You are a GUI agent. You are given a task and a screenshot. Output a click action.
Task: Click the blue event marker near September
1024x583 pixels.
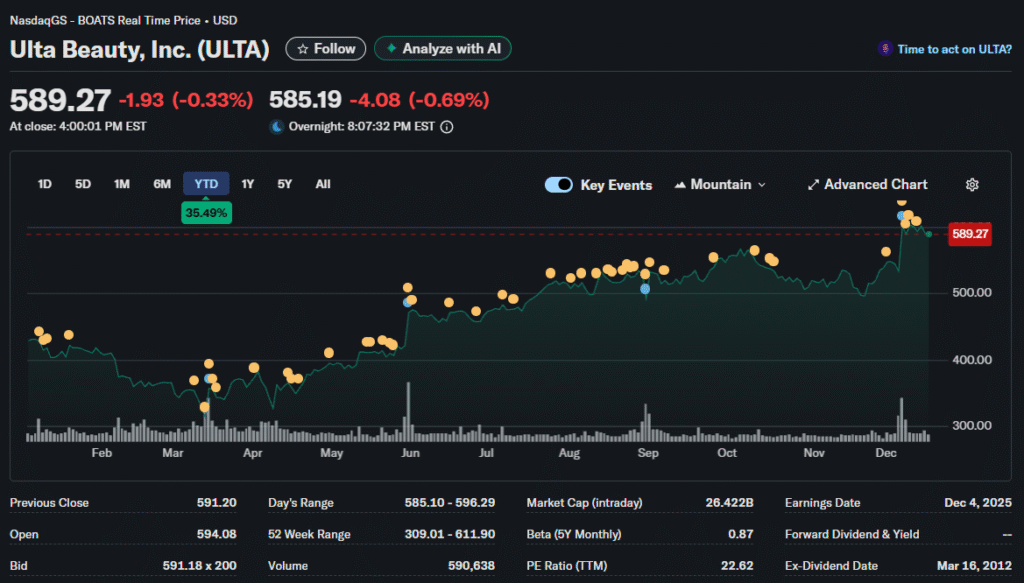pos(645,289)
